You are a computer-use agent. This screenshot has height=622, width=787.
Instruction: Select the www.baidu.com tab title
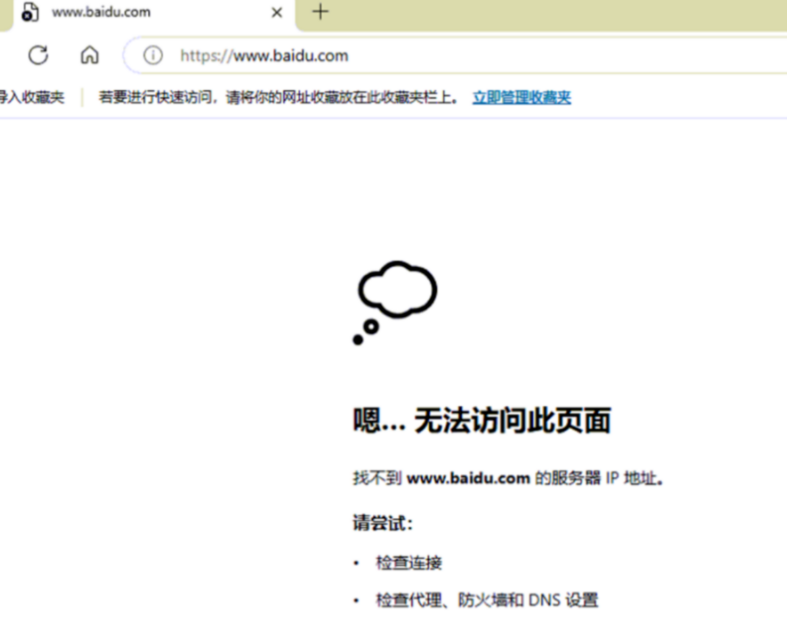(x=101, y=13)
